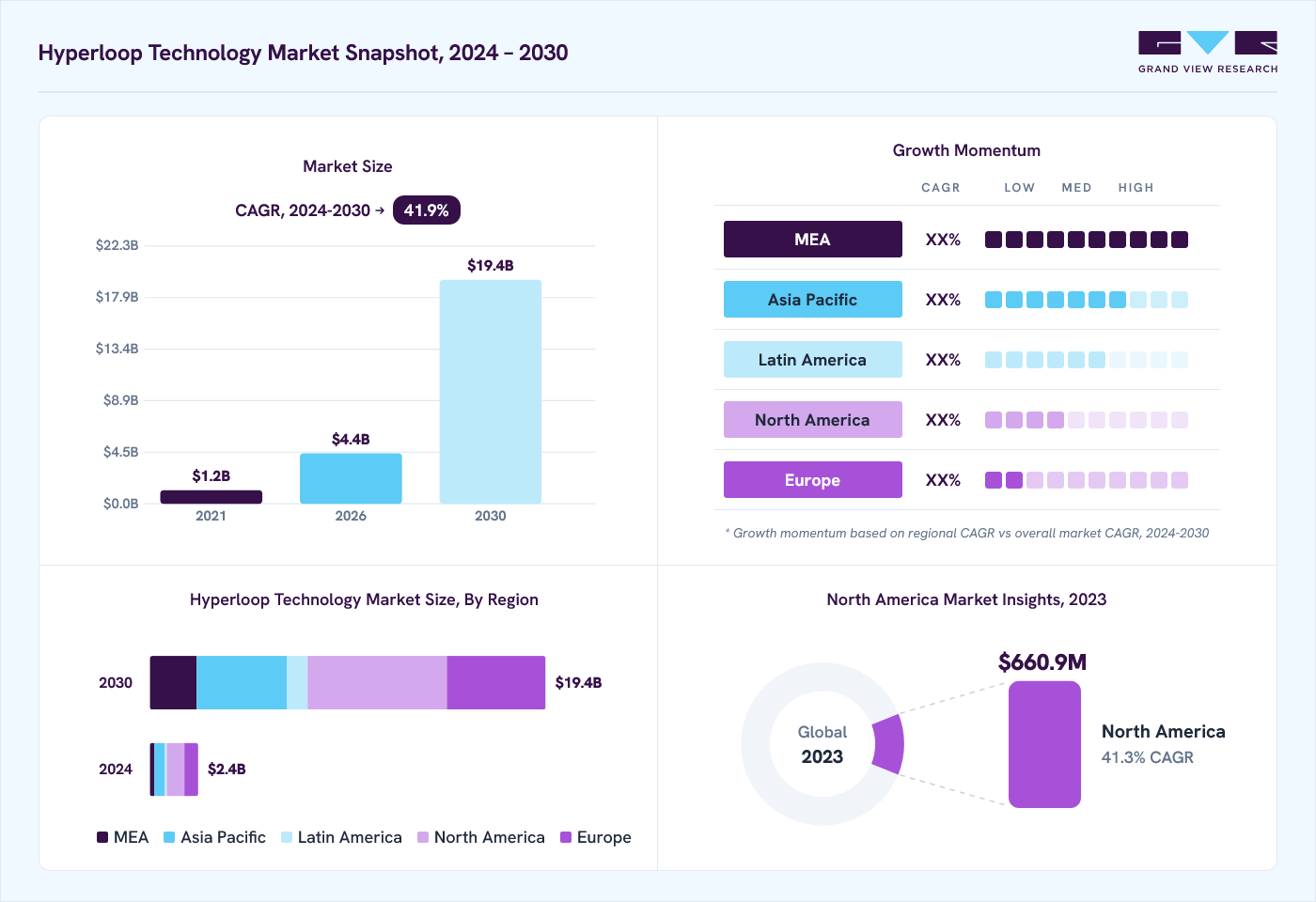1316x902 pixels.
Task: Click the North America legend swatch
Action: (x=423, y=837)
